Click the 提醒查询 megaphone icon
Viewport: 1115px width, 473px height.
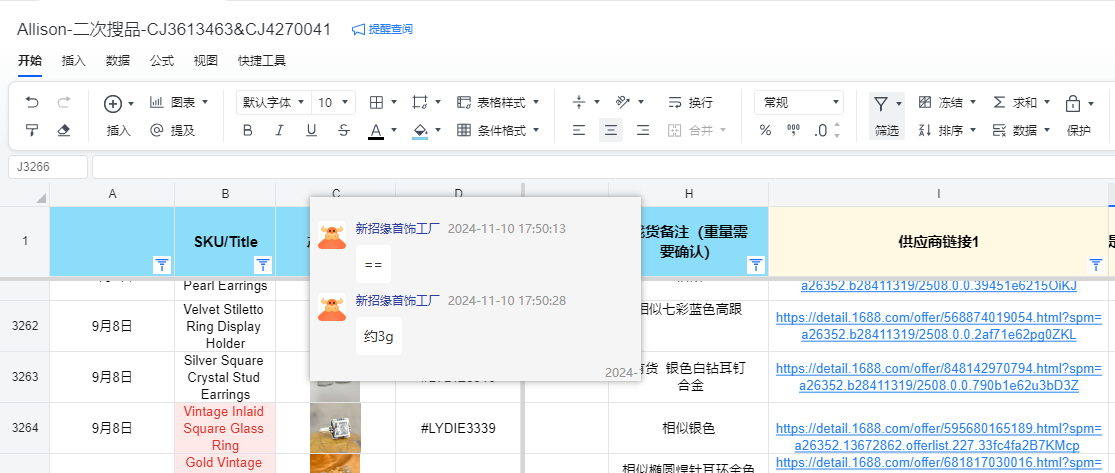(x=358, y=30)
